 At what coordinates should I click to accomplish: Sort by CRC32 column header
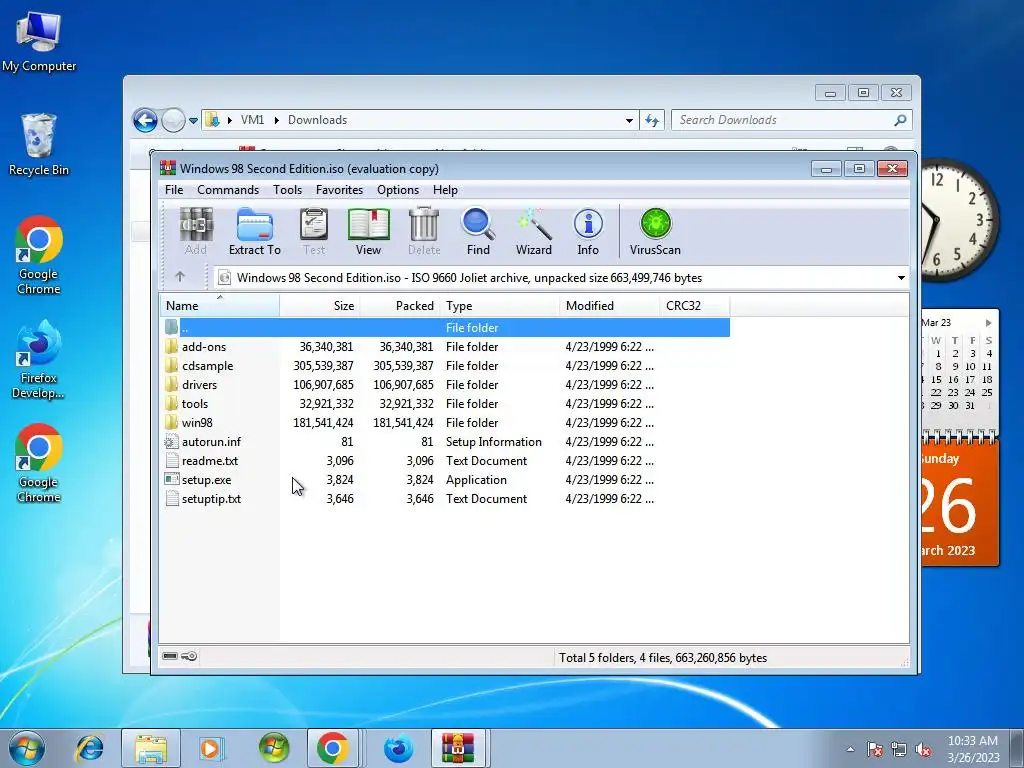694,306
